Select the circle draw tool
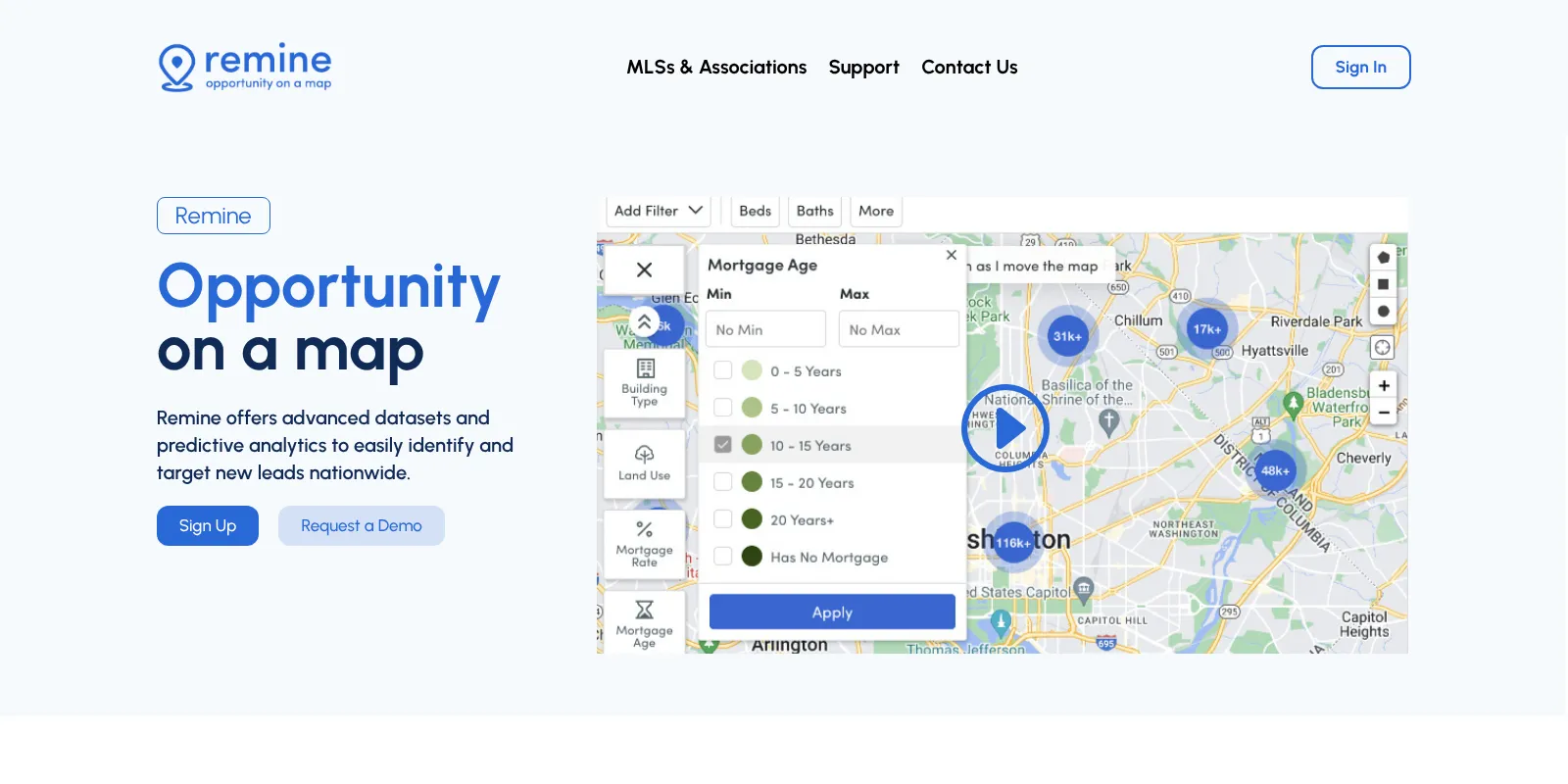Image resolution: width=1568 pixels, height=784 pixels. [x=1383, y=312]
